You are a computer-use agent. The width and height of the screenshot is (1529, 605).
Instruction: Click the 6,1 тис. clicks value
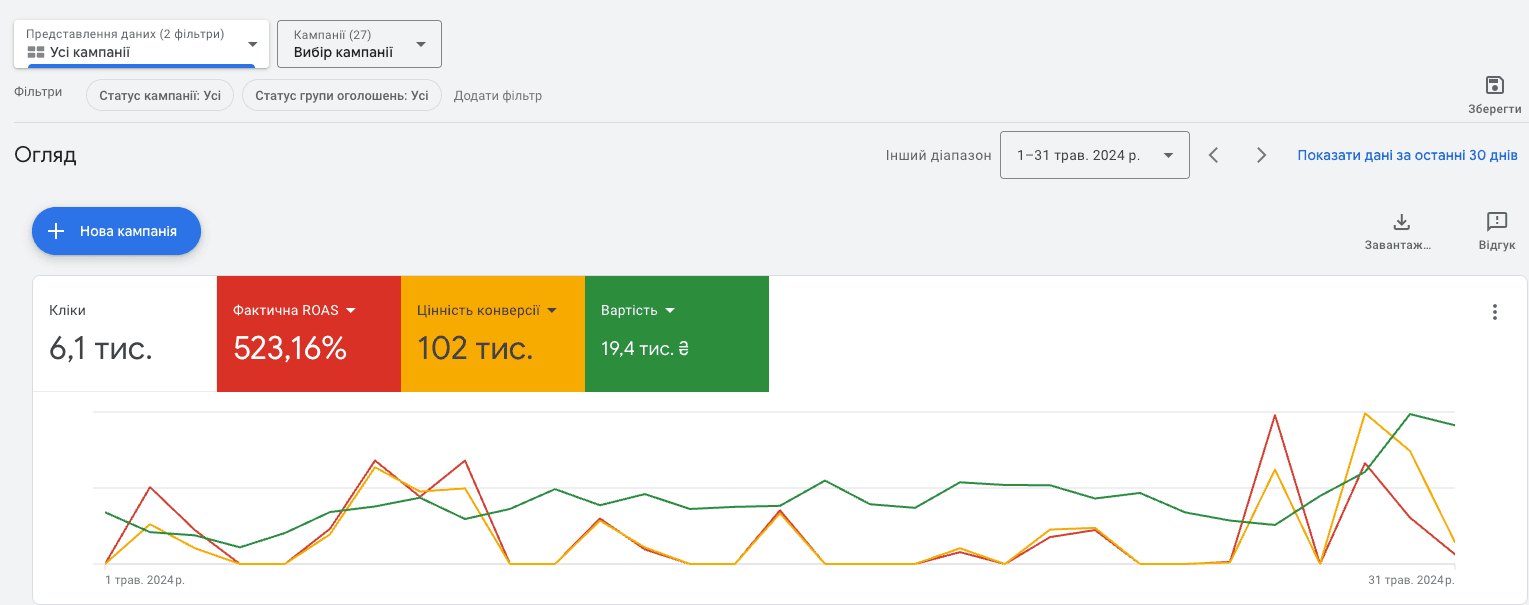click(x=101, y=348)
